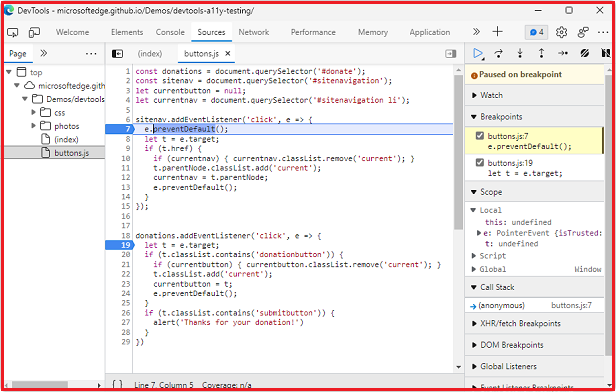This screenshot has width=616, height=392.
Task: Click line number 13 in the gutter
Action: click(x=126, y=187)
